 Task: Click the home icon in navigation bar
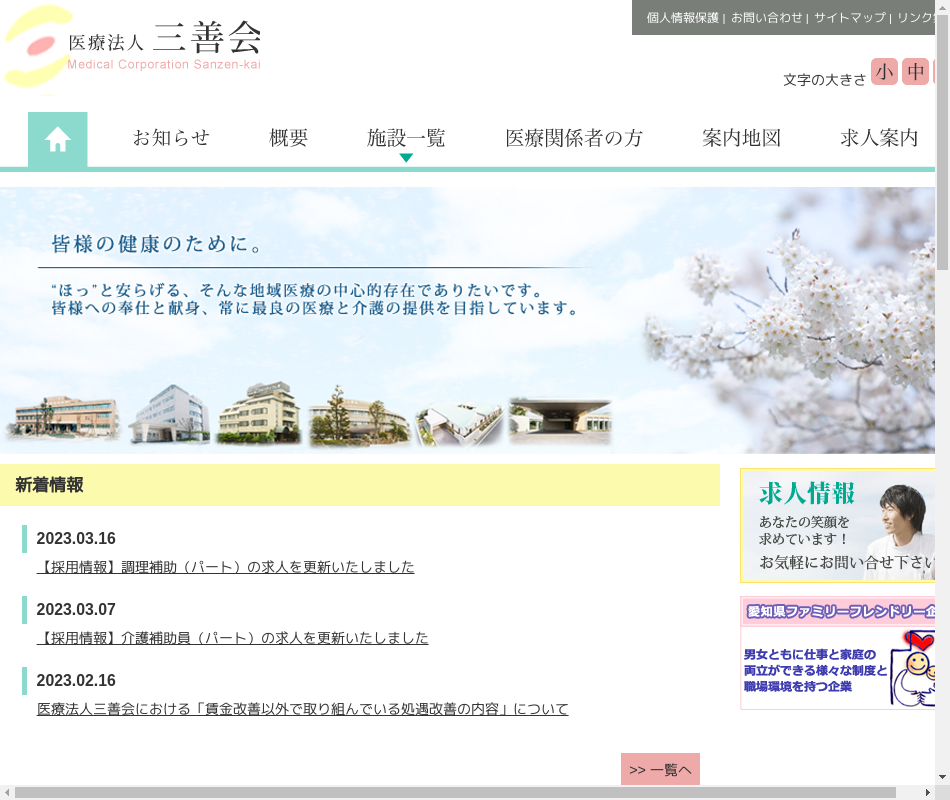pyautogui.click(x=58, y=139)
